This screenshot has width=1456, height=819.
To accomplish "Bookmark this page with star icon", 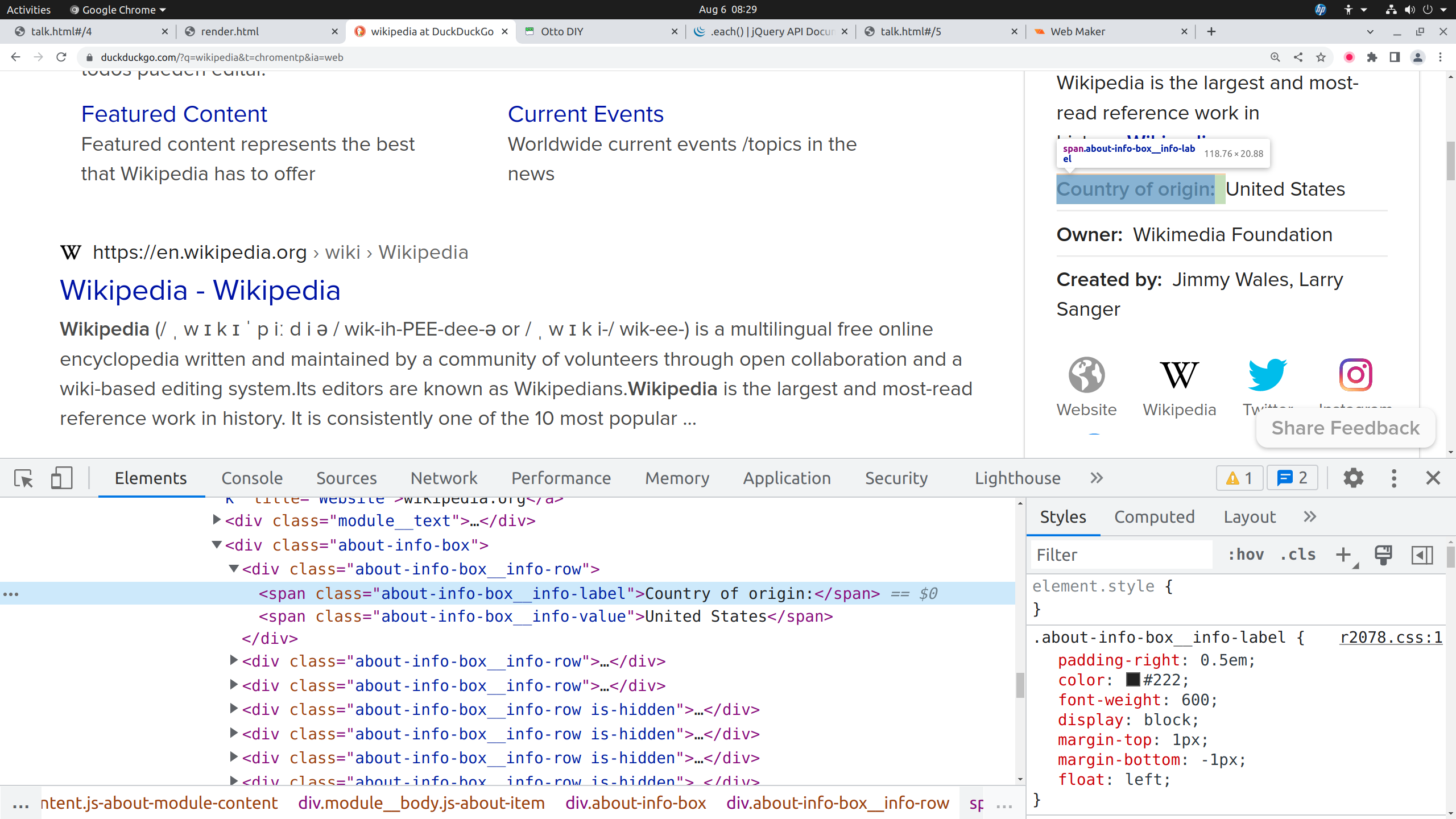I will [x=1321, y=57].
